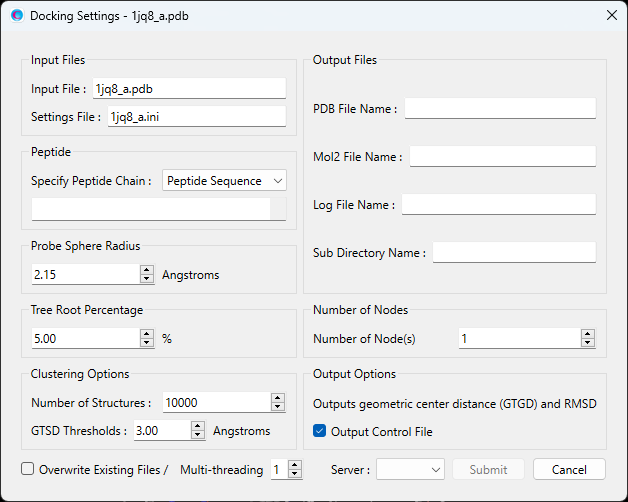Uncheck the Output Control File option
This screenshot has width=628, height=502.
320,432
